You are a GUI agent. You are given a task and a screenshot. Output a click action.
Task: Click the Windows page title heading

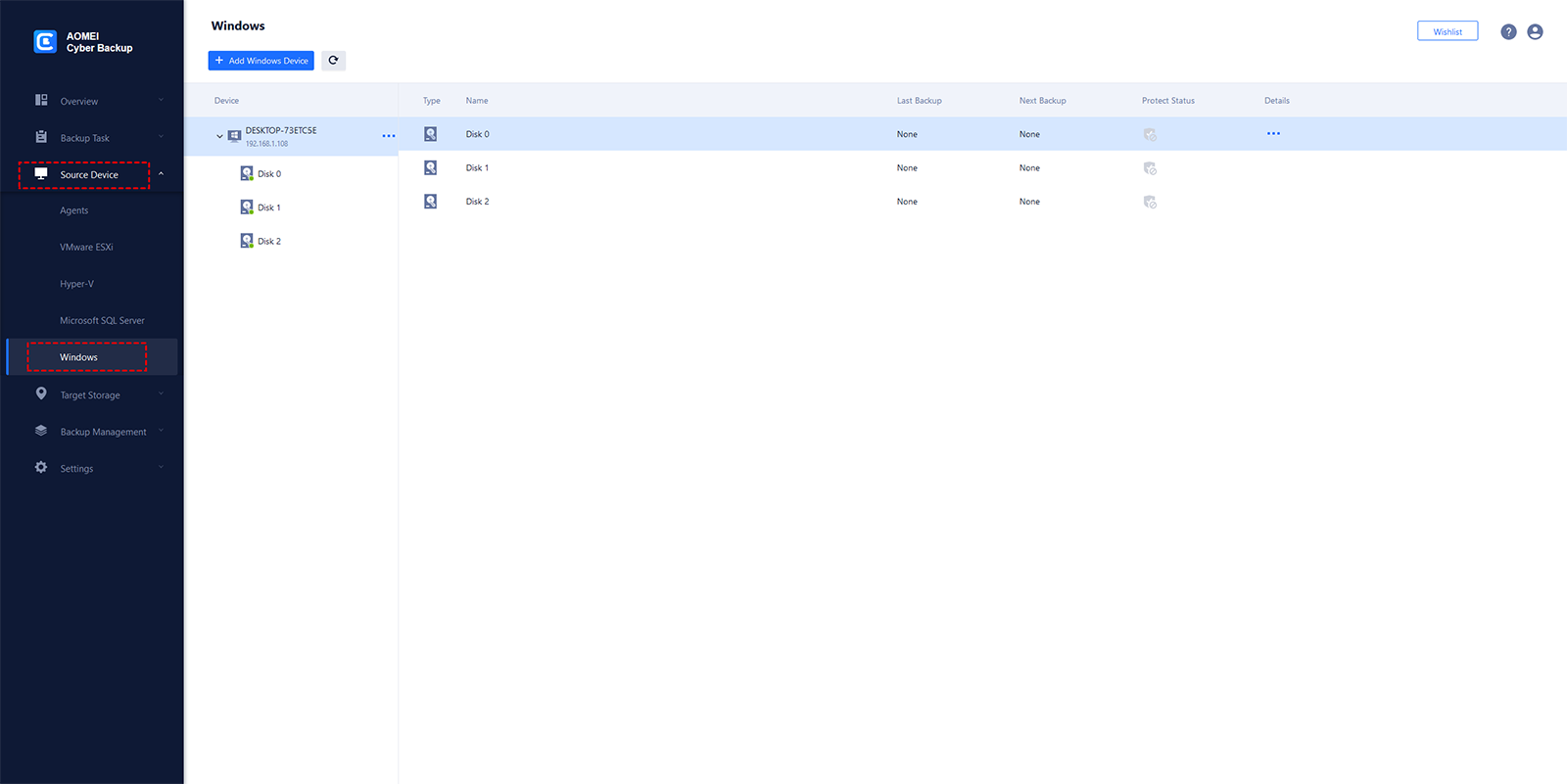238,25
